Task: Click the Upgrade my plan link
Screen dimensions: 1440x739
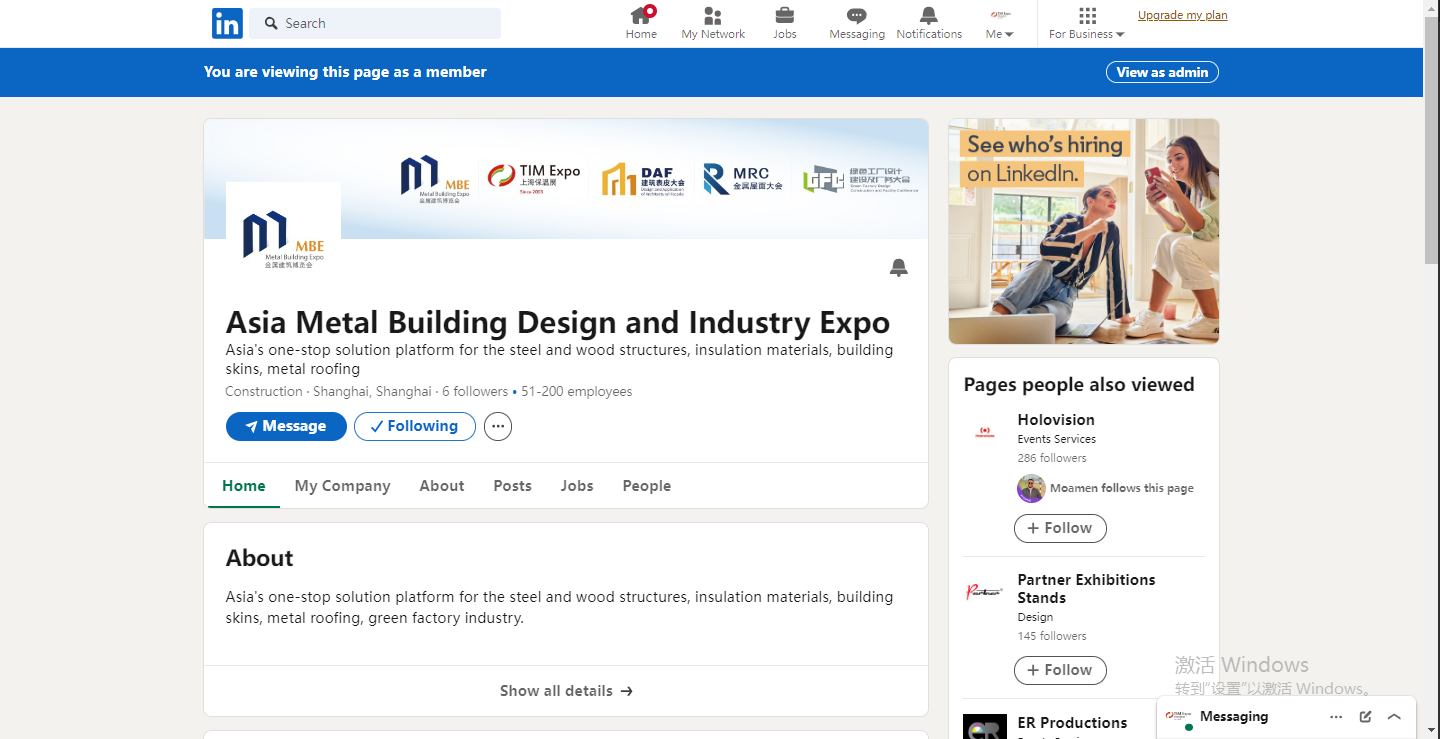Action: click(x=1183, y=15)
